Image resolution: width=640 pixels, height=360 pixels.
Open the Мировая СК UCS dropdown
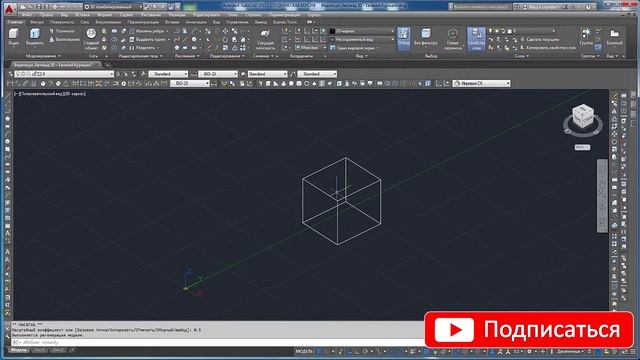coord(482,83)
